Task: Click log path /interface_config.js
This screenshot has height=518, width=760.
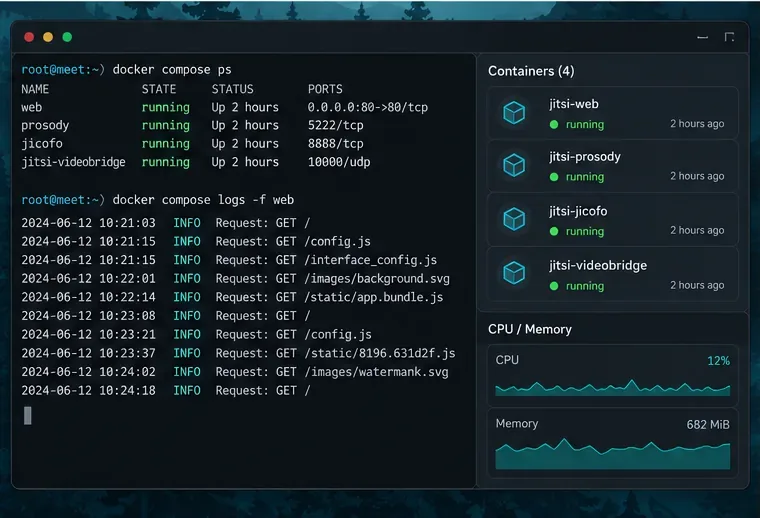Action: click(x=371, y=260)
